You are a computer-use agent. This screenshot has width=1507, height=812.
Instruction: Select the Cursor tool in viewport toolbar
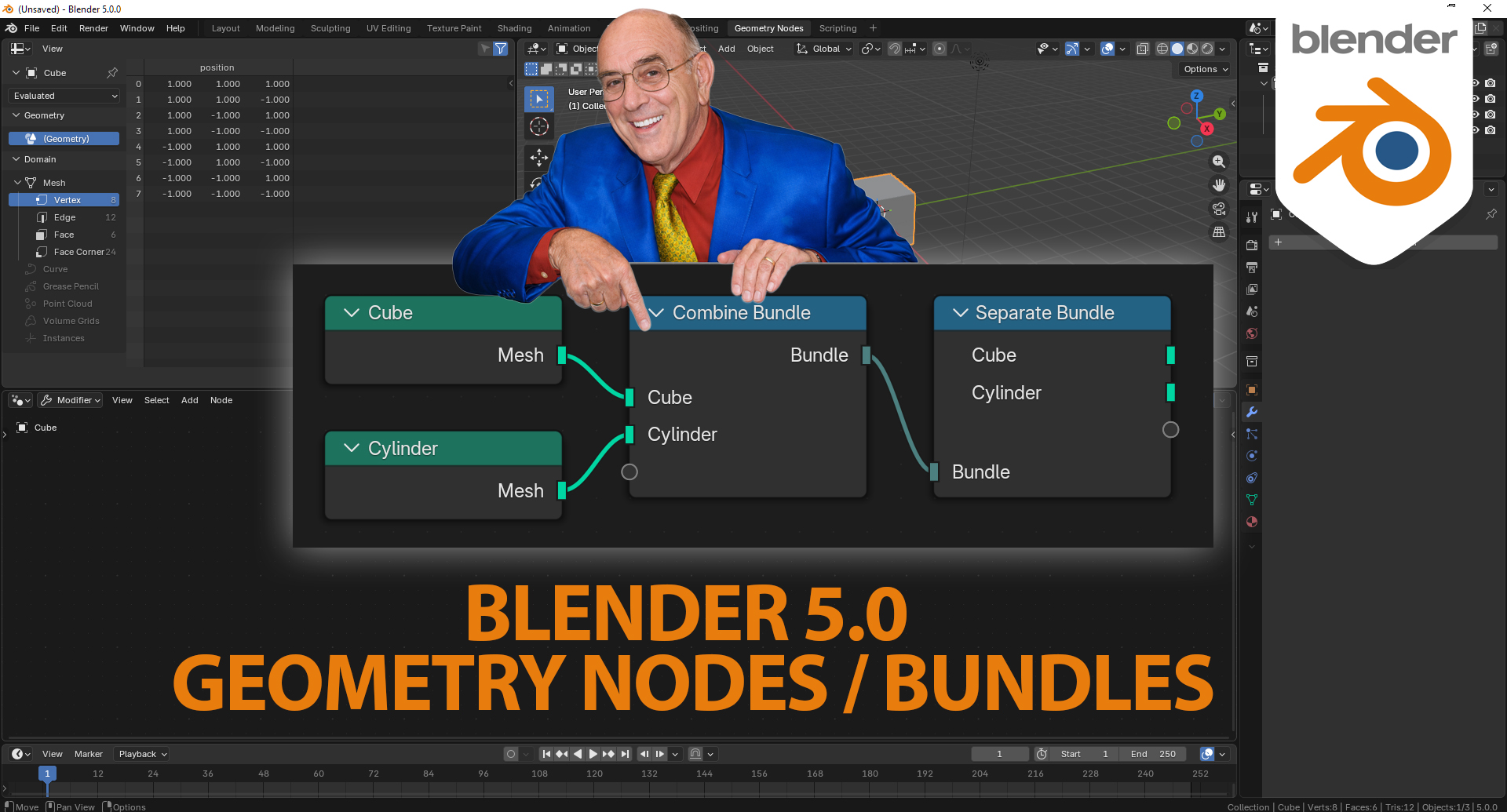click(538, 126)
